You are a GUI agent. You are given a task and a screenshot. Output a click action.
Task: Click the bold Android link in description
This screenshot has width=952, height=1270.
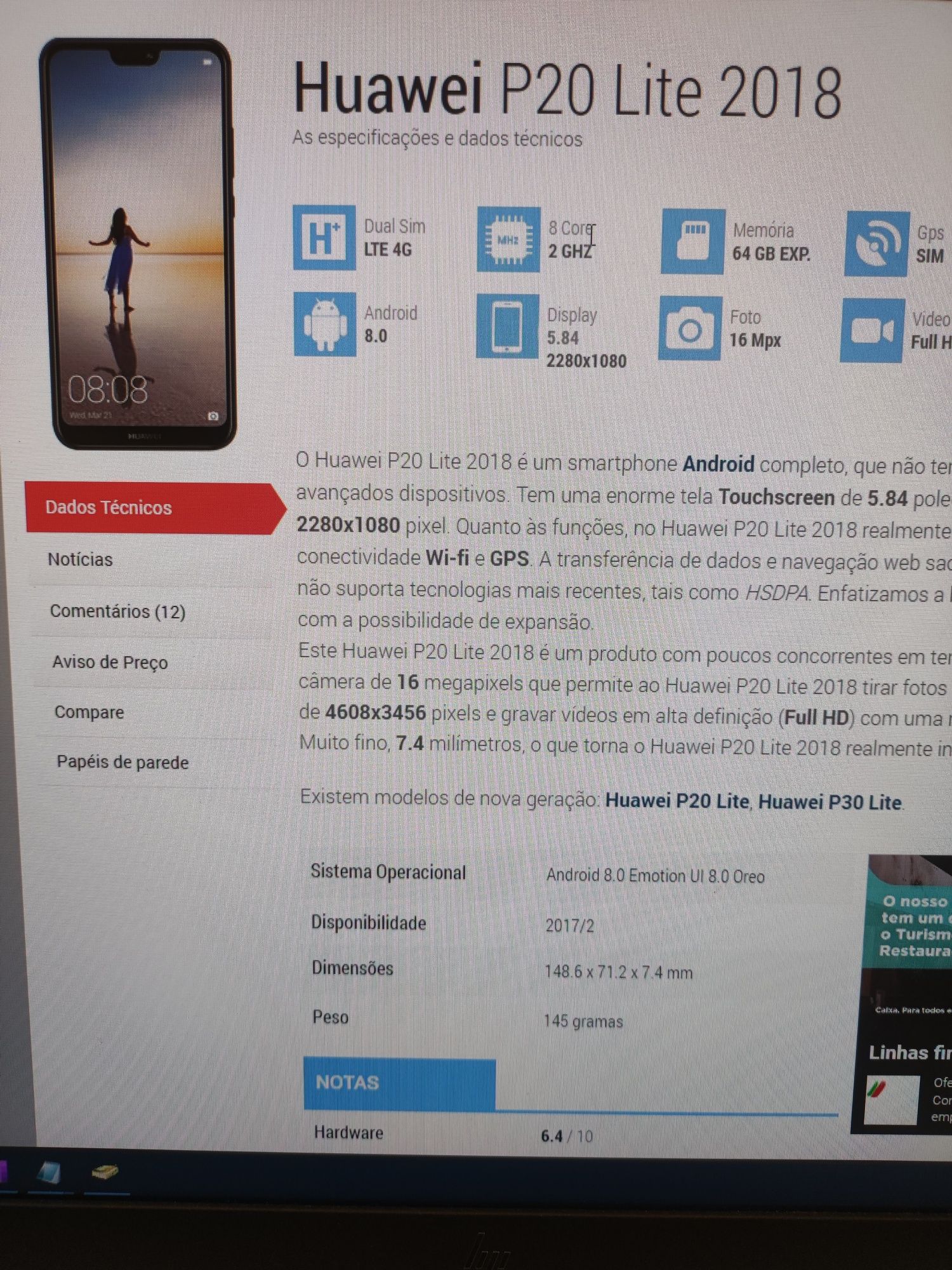(x=718, y=464)
